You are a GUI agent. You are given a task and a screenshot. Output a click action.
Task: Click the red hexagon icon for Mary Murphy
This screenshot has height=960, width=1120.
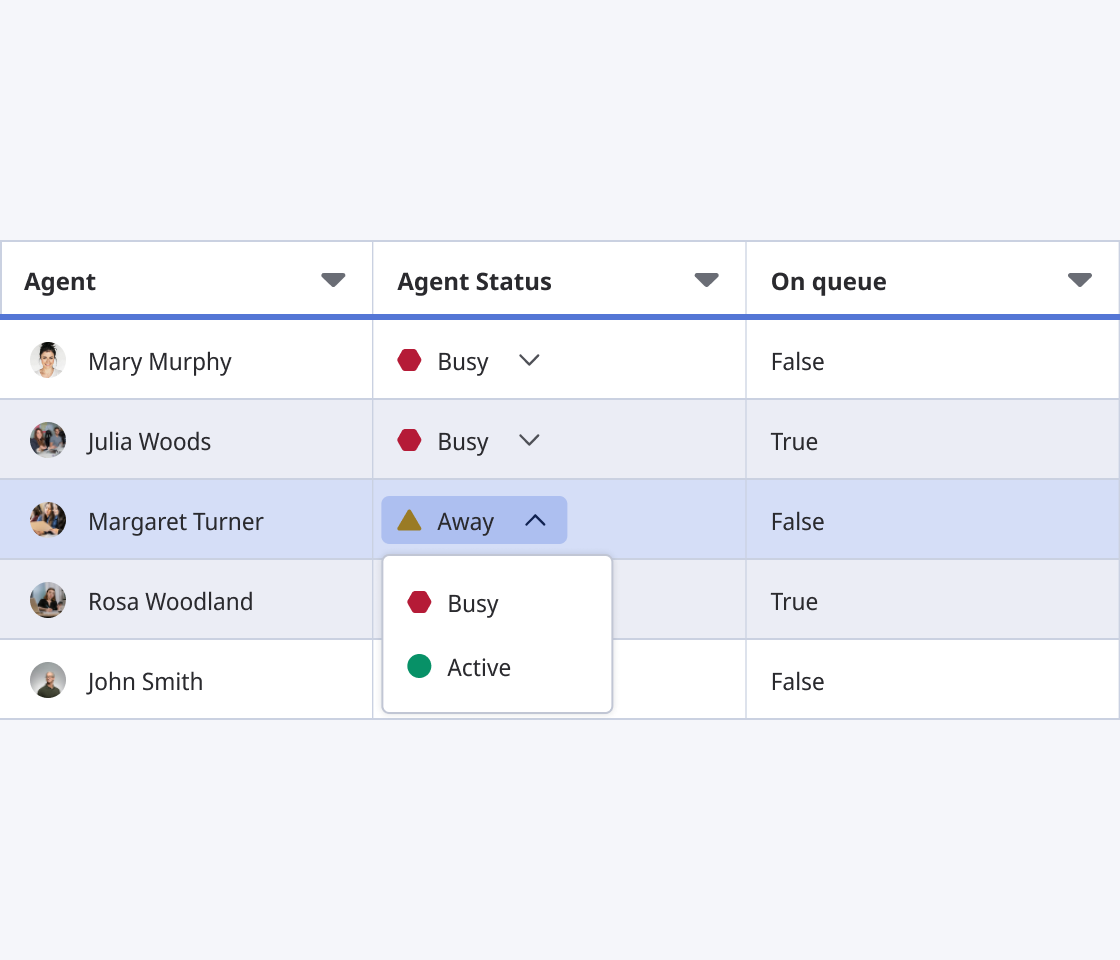409,360
